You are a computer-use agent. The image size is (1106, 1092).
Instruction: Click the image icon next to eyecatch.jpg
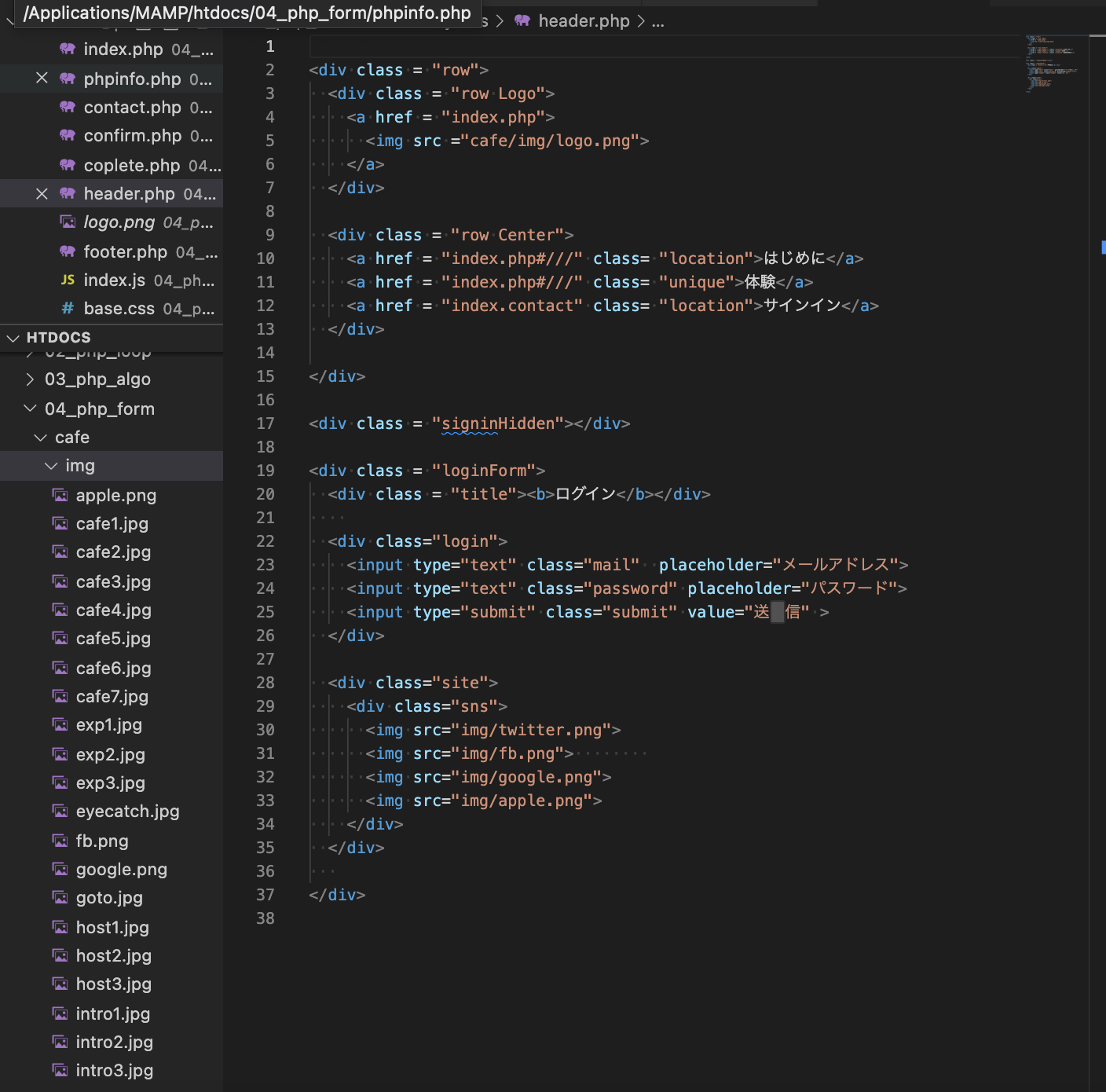60,812
